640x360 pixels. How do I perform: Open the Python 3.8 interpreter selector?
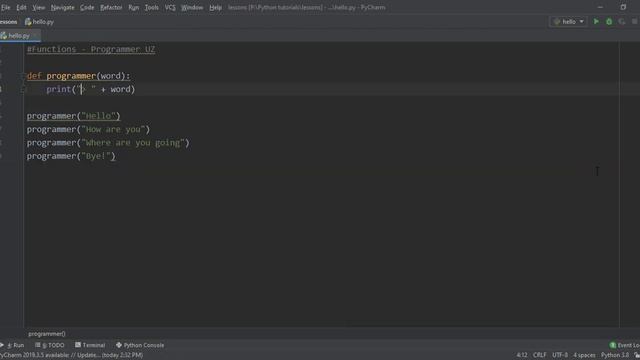click(x=615, y=355)
